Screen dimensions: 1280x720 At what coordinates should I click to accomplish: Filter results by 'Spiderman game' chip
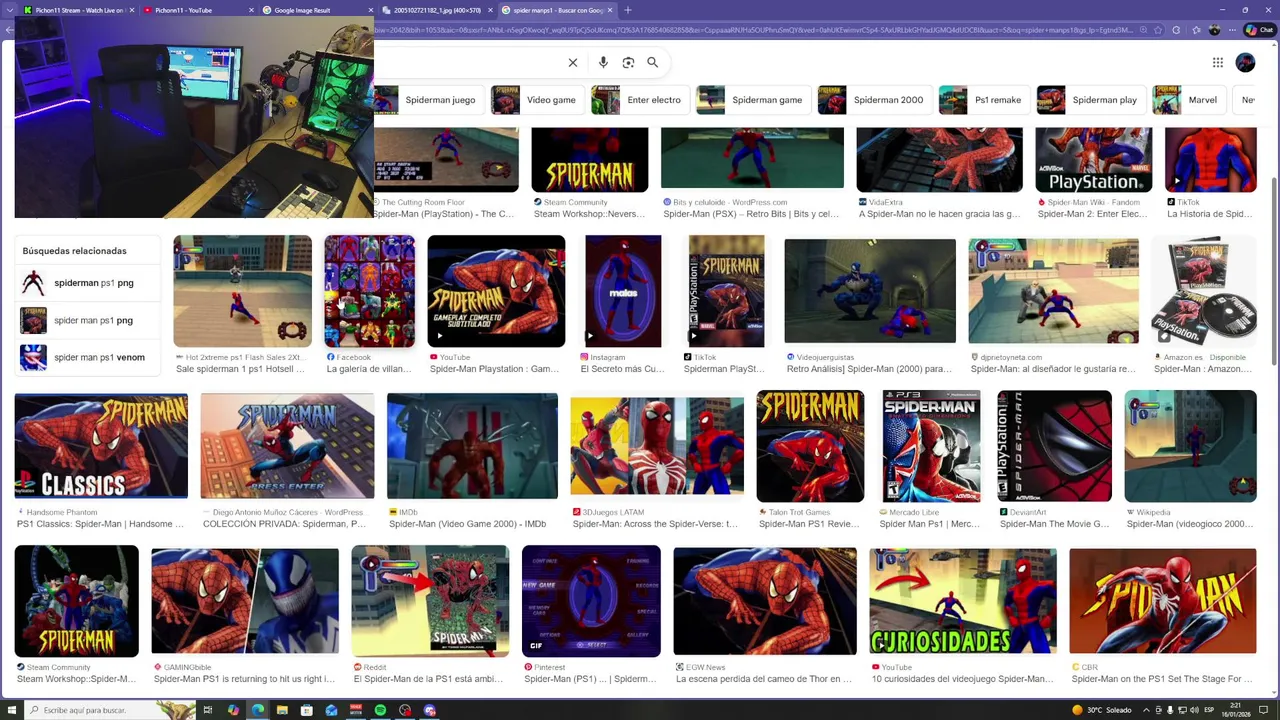pyautogui.click(x=753, y=100)
